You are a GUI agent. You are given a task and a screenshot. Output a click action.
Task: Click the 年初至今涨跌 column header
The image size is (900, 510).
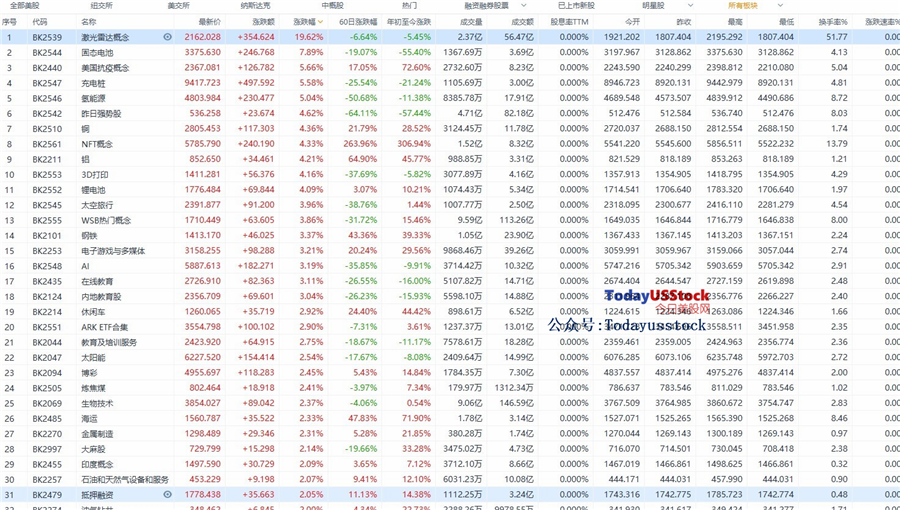point(409,22)
